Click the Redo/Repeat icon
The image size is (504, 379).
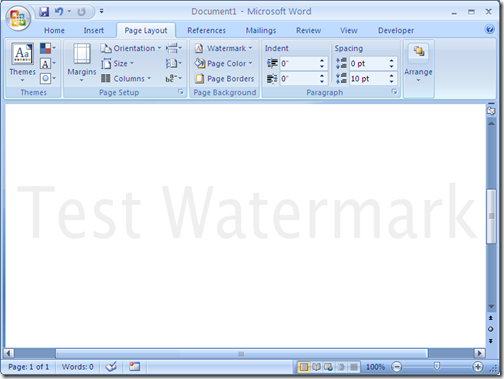point(81,12)
